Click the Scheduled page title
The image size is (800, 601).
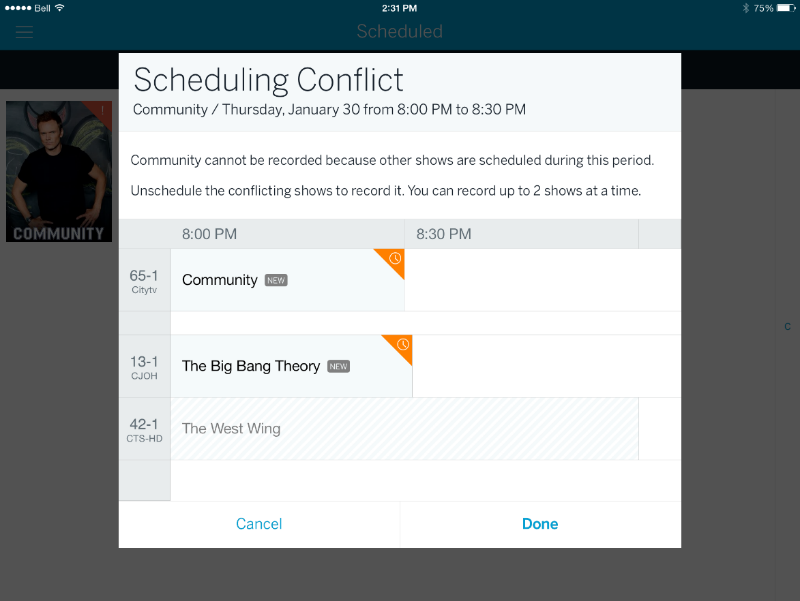399,32
